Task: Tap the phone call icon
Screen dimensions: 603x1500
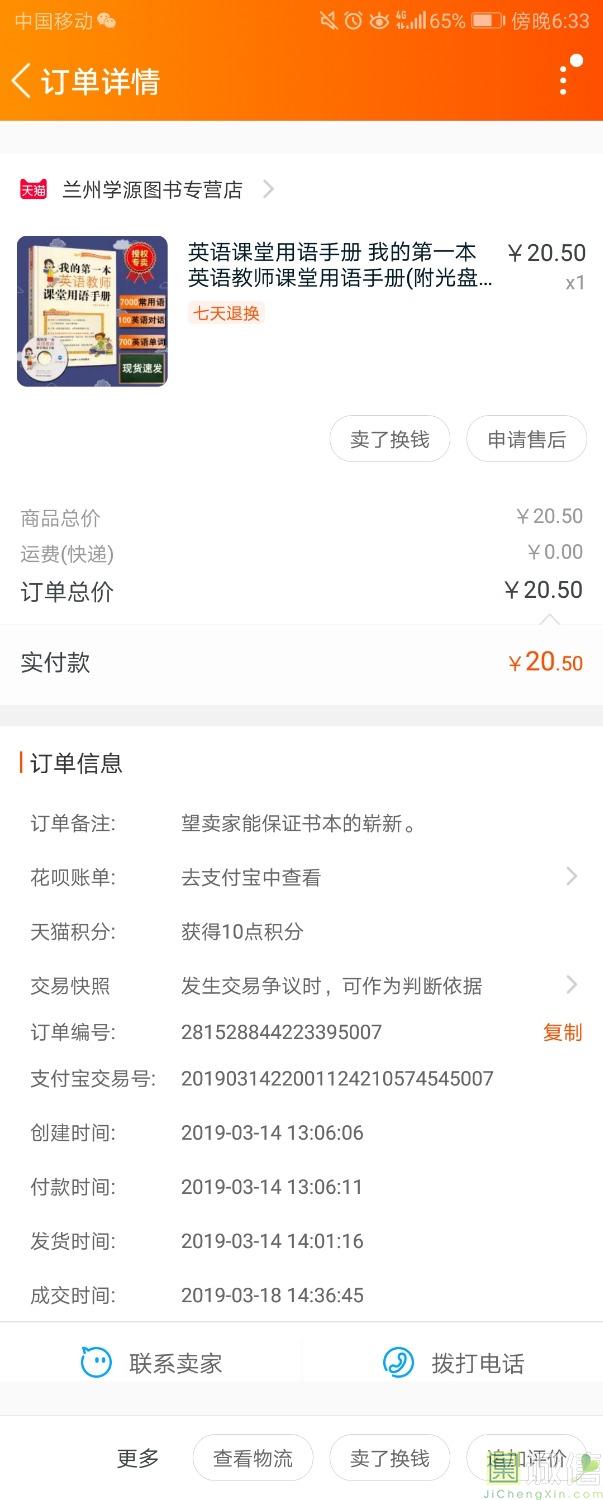Action: (398, 1362)
